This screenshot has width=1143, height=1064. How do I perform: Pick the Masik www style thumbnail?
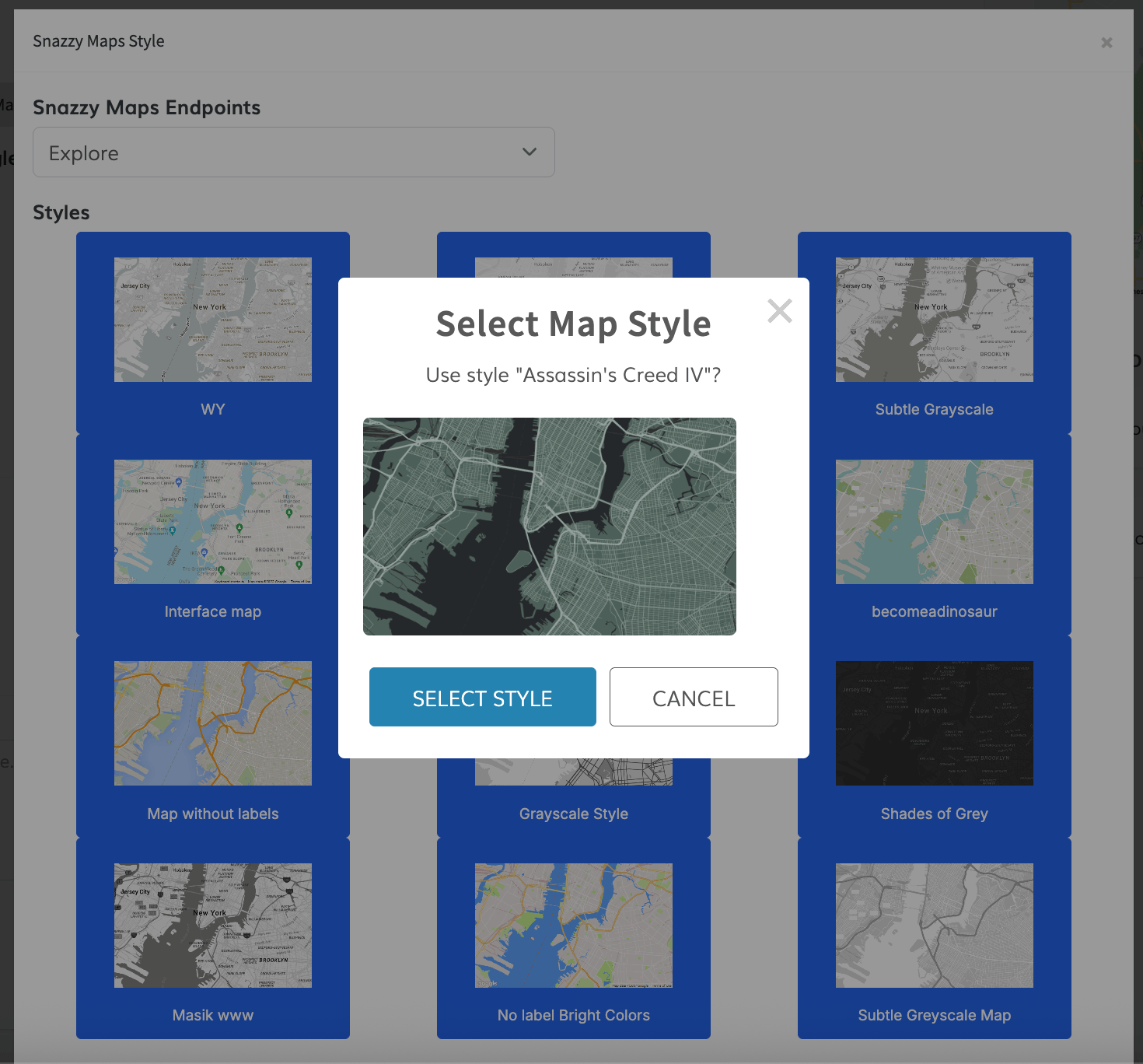(x=212, y=926)
